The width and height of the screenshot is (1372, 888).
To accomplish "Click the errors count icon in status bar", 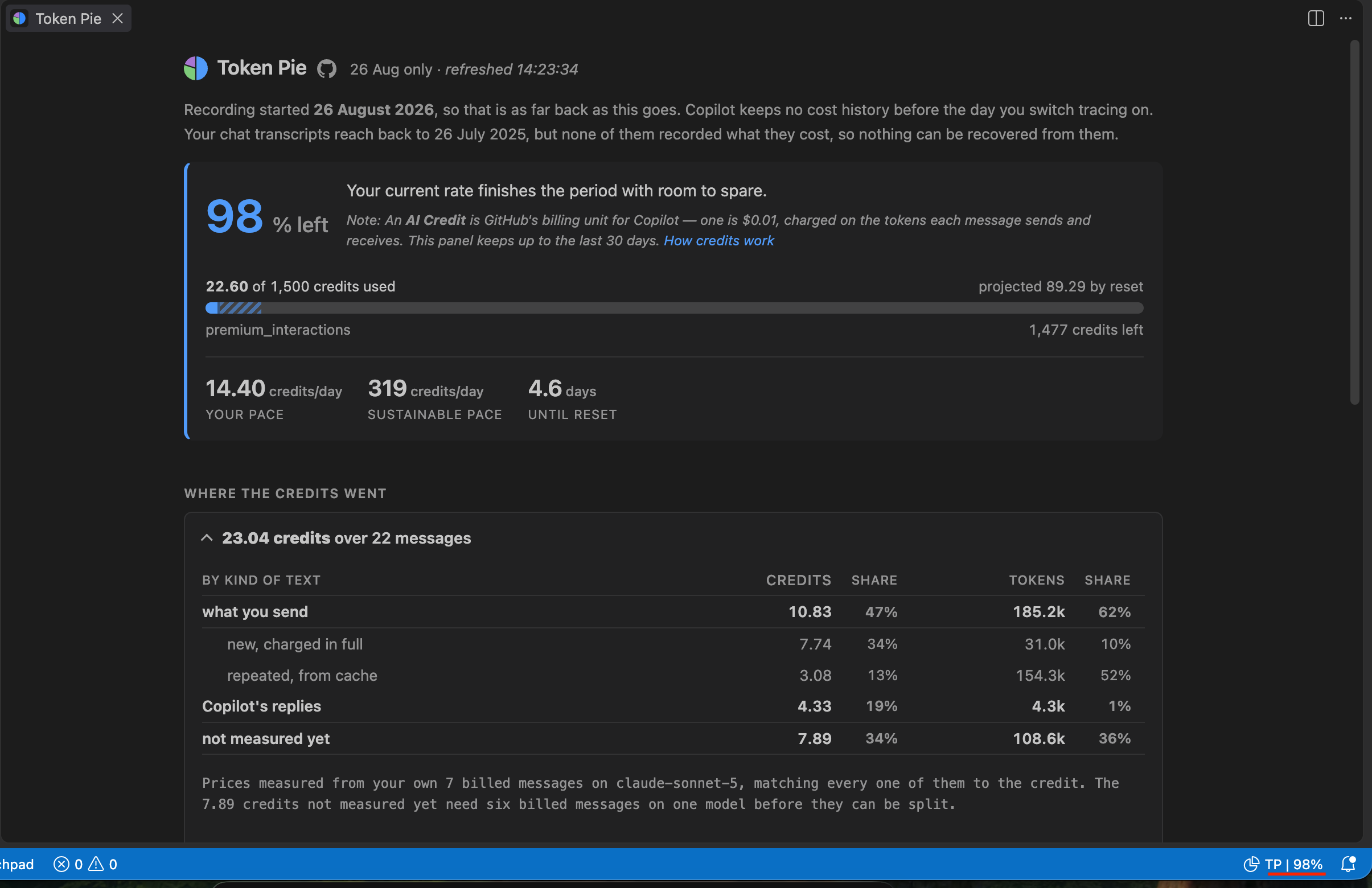I will [61, 864].
